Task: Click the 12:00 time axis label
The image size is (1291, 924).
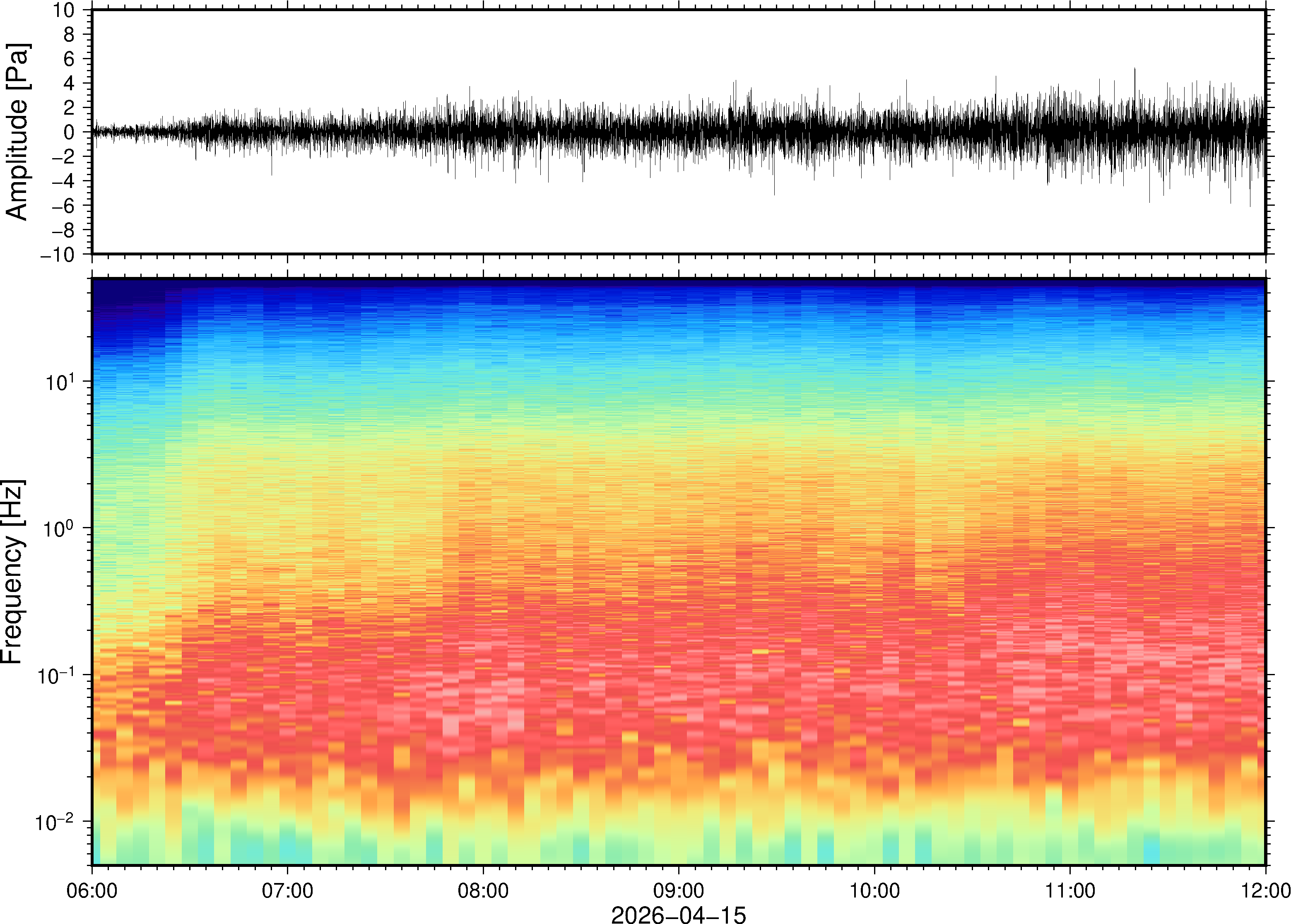Action: pos(1265,890)
